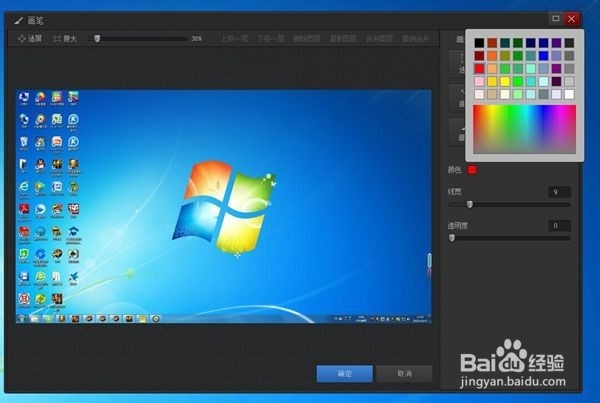The height and width of the screenshot is (403, 600).
Task: Click the 透明度 transparency slider handle
Action: click(452, 238)
